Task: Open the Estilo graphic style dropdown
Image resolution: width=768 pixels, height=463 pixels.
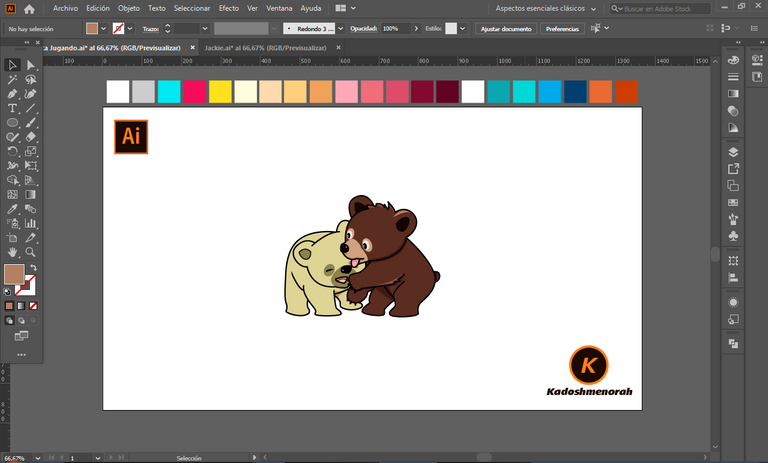Action: coord(462,28)
